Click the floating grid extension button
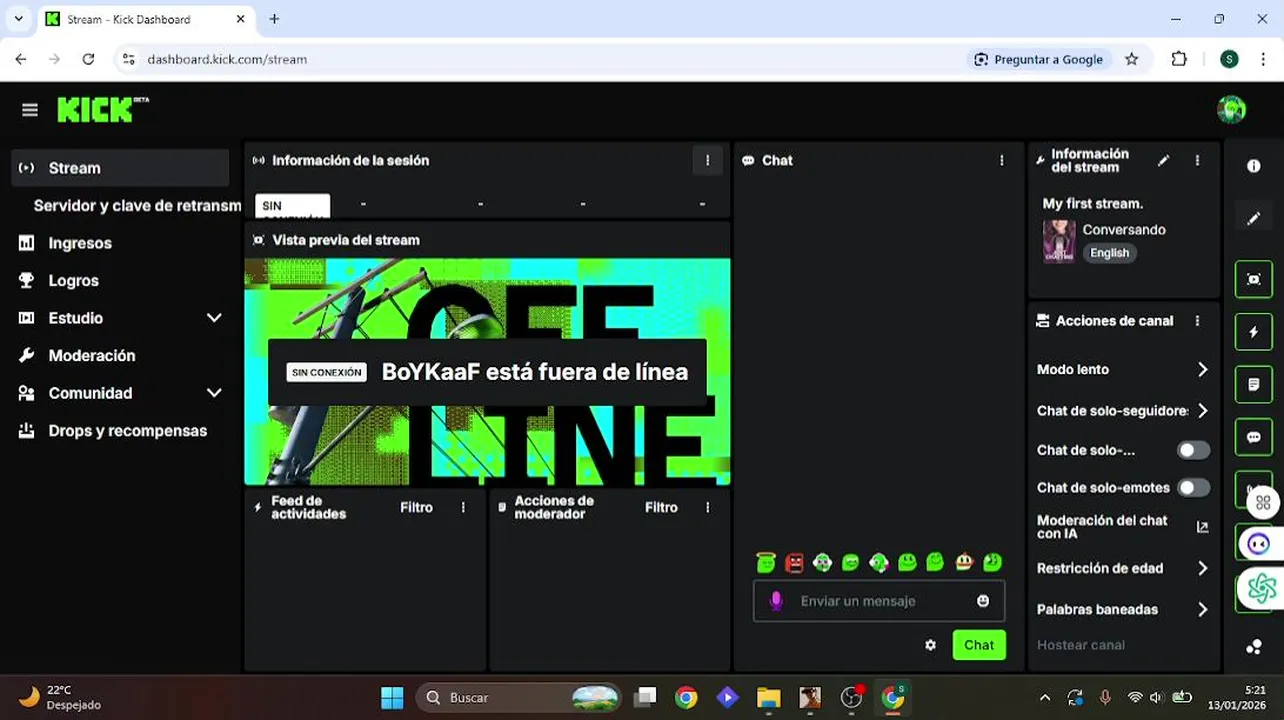 [x=1262, y=502]
